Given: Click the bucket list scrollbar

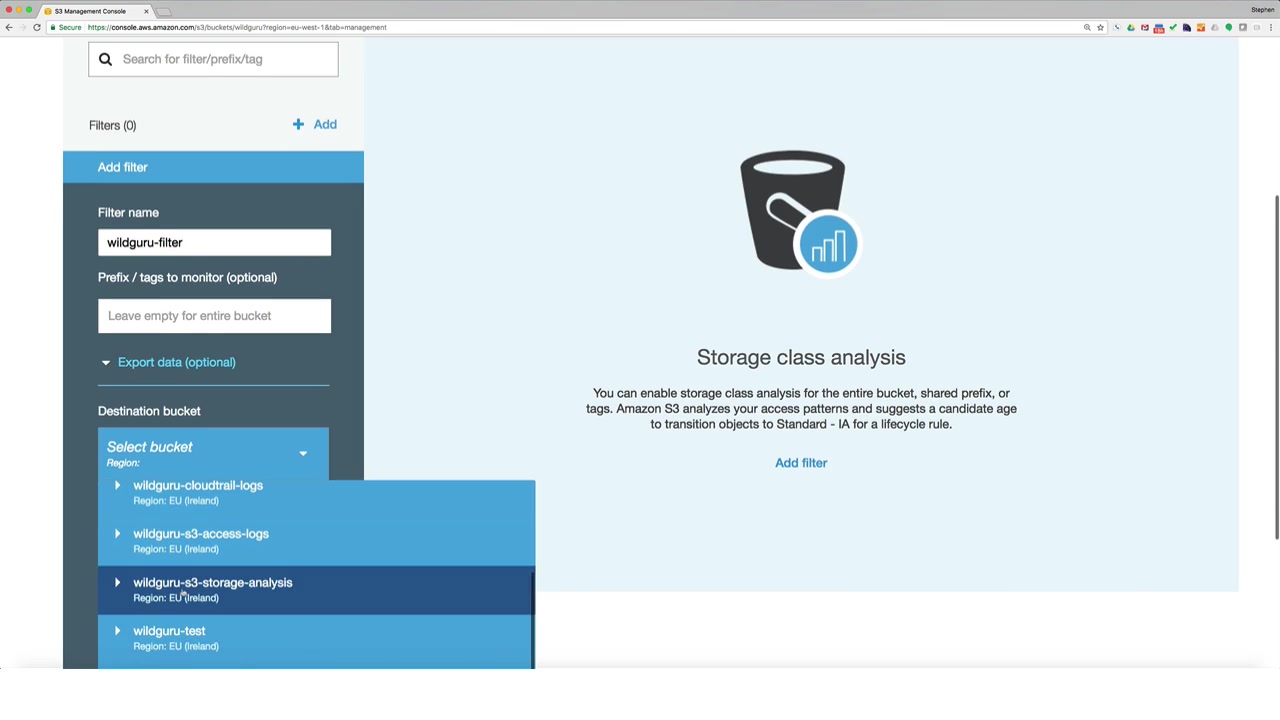Looking at the screenshot, I should (532, 620).
